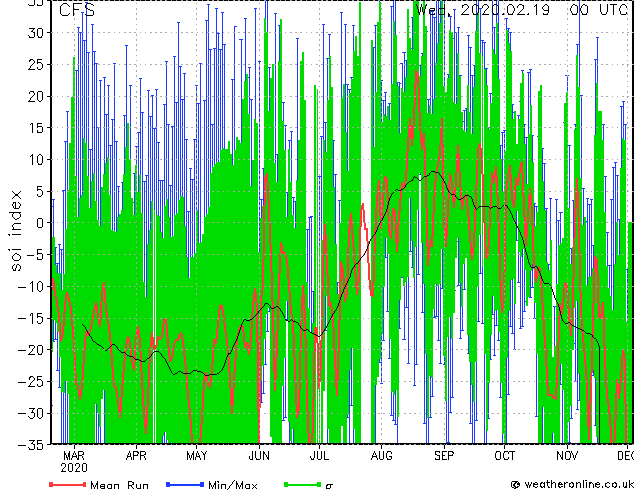Click the SEP month label

(x=444, y=456)
